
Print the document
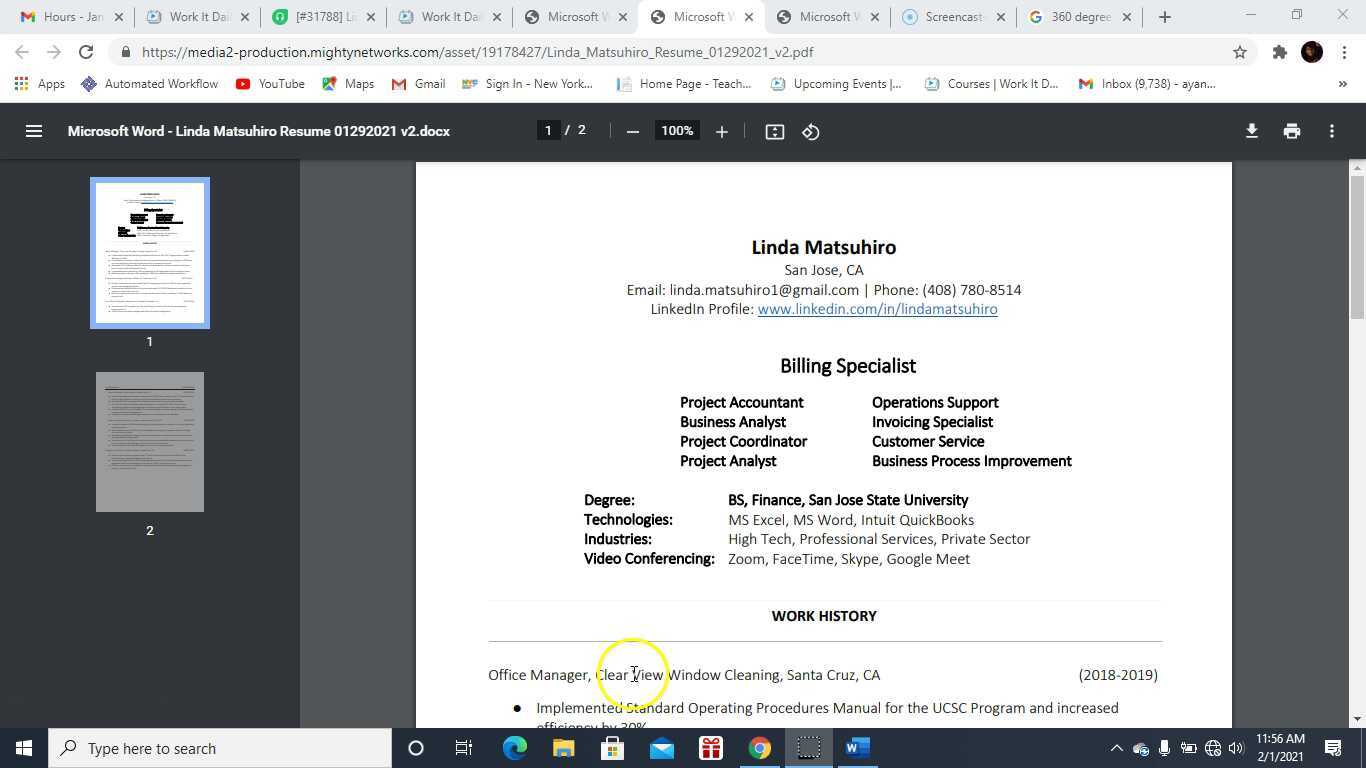click(1291, 130)
